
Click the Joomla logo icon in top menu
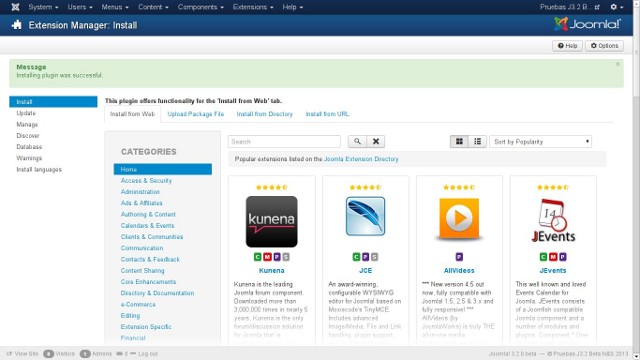point(15,7)
